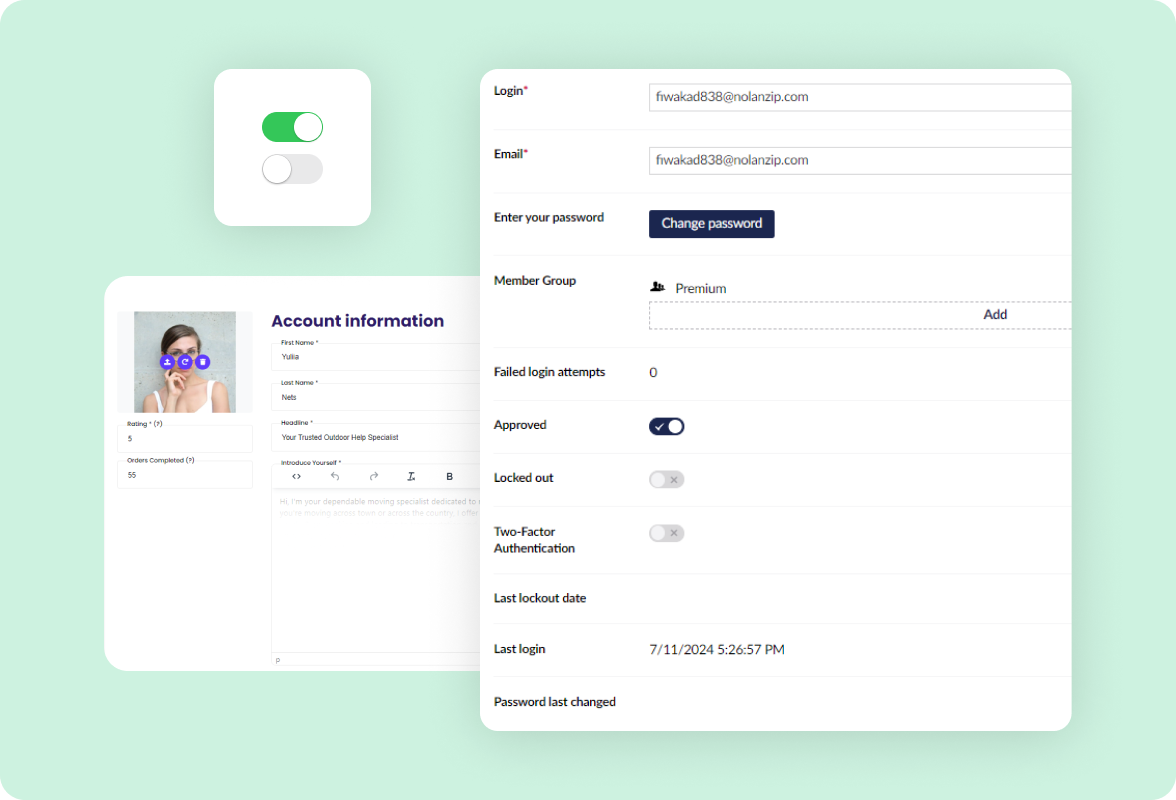Click the rotate avatar icon

click(186, 362)
